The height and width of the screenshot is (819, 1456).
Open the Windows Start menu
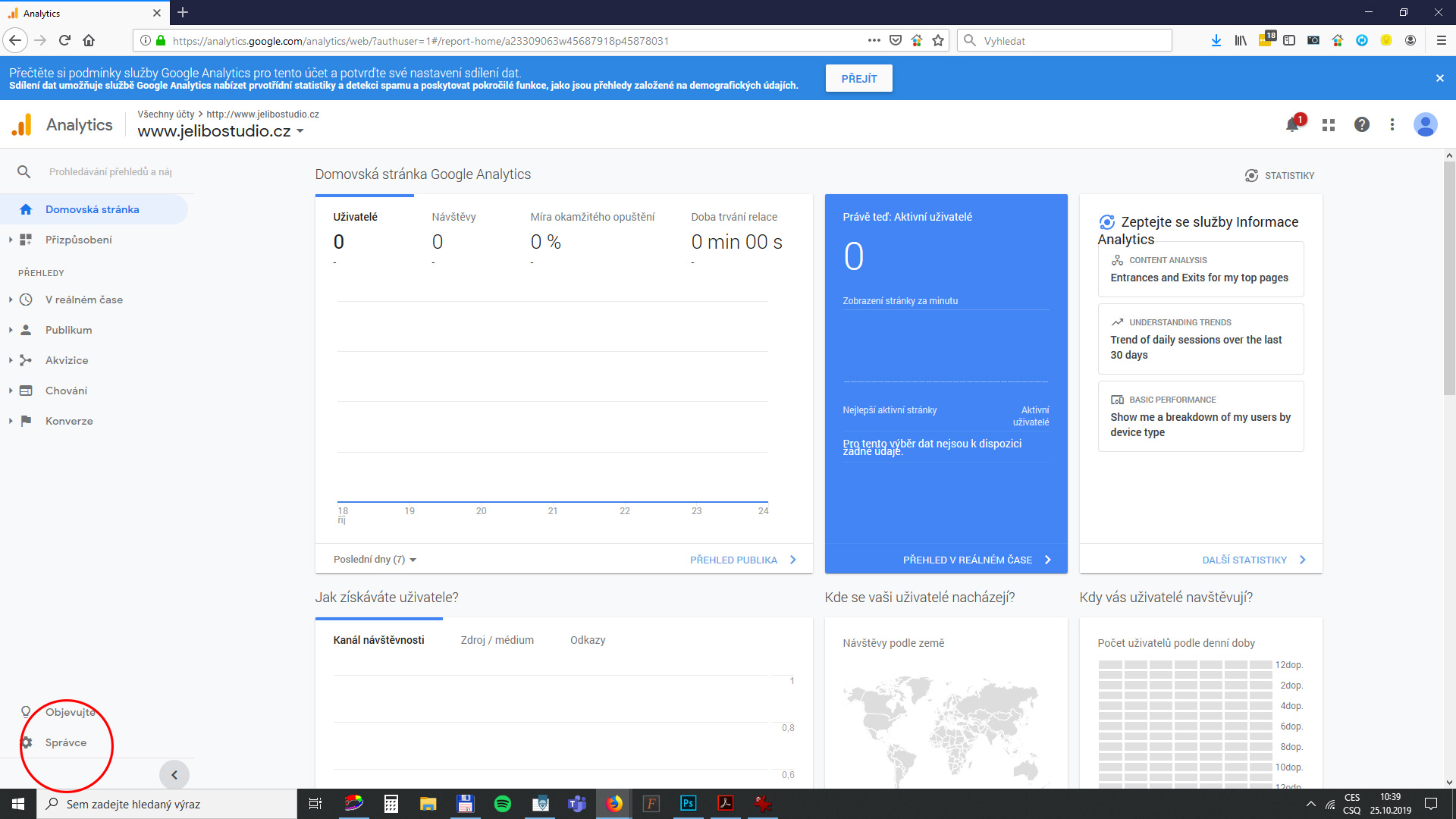(x=18, y=804)
